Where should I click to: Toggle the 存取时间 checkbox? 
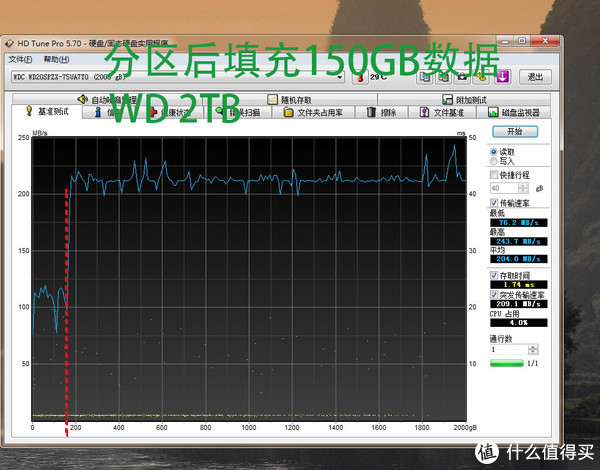click(x=494, y=275)
